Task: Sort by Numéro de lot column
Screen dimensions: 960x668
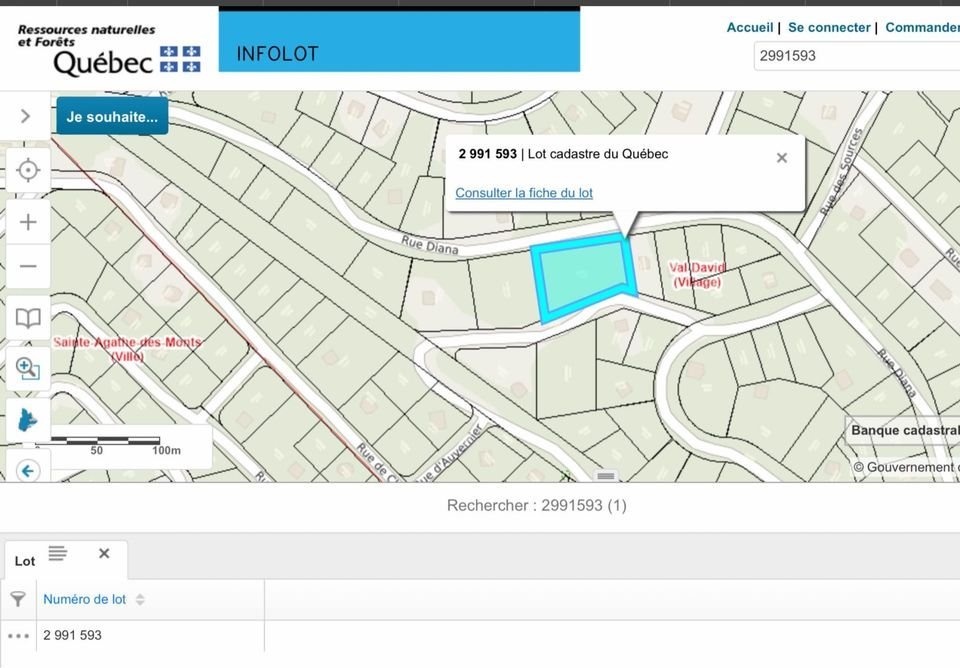Action: click(85, 599)
